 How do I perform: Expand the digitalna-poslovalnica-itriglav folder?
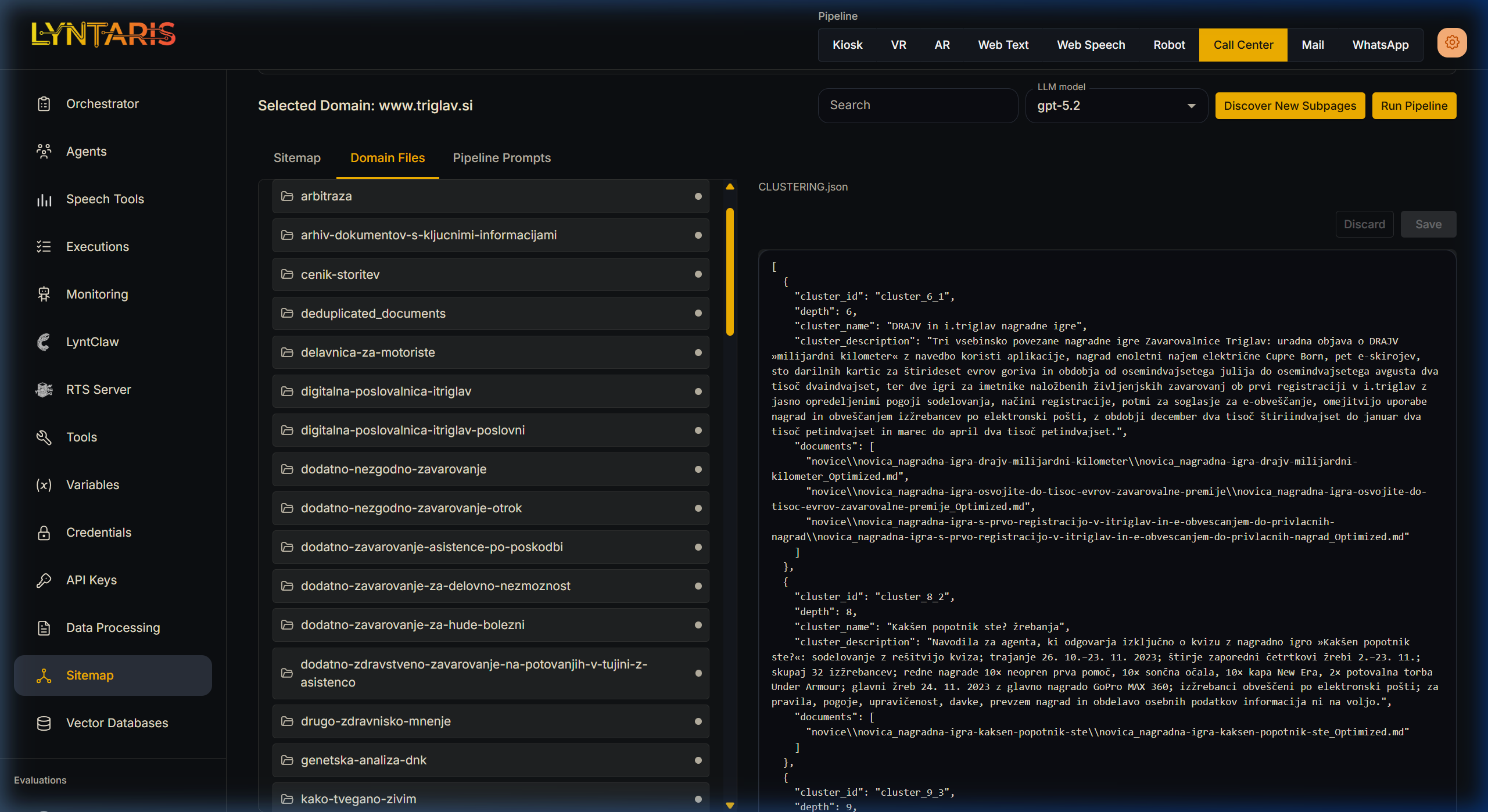tap(490, 391)
